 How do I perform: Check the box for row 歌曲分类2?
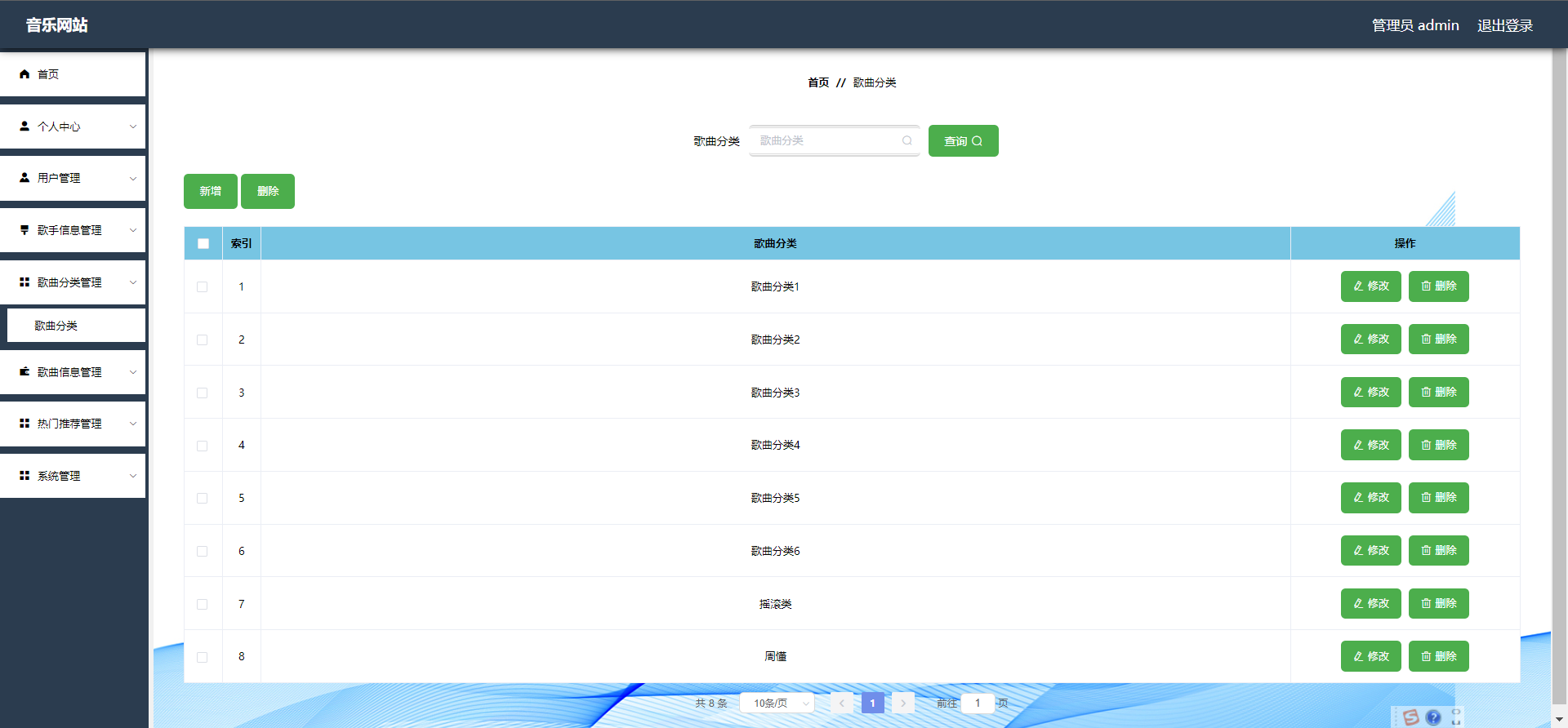coord(203,340)
